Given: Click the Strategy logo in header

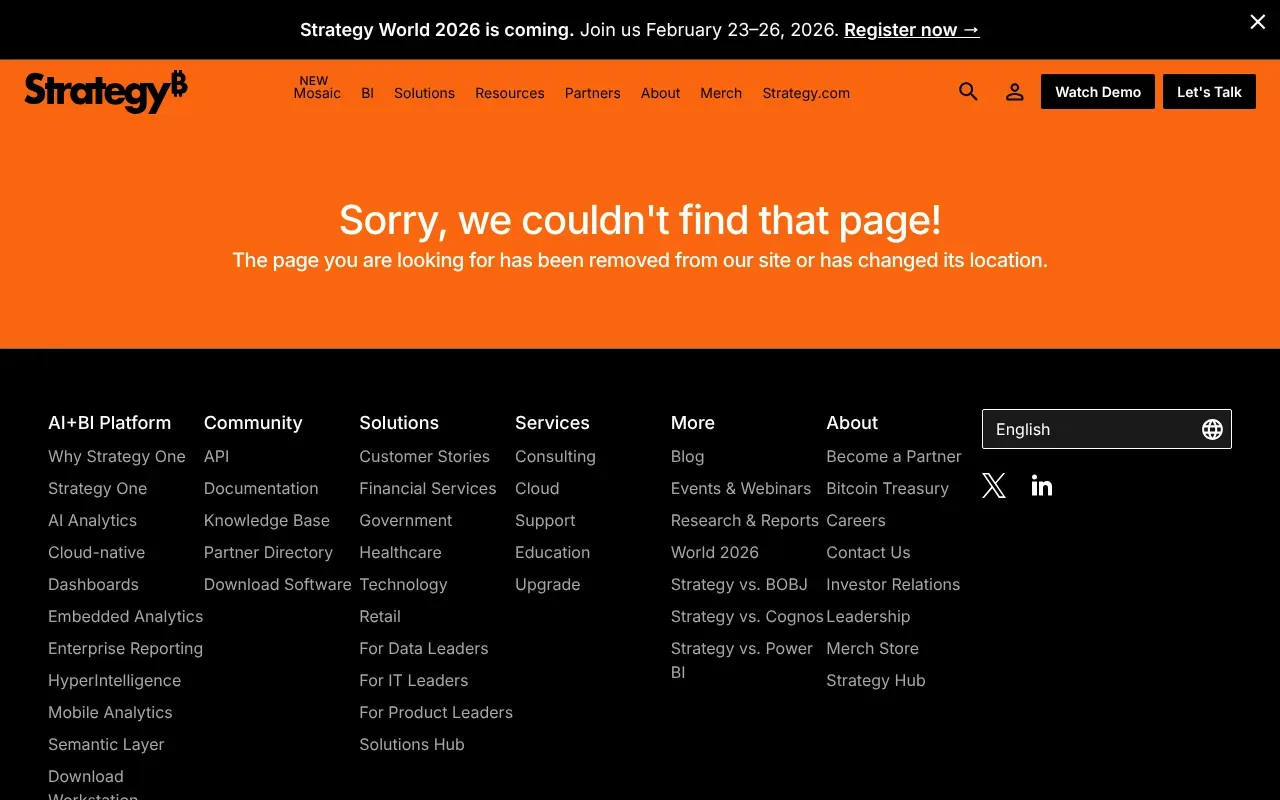Looking at the screenshot, I should coord(106,92).
